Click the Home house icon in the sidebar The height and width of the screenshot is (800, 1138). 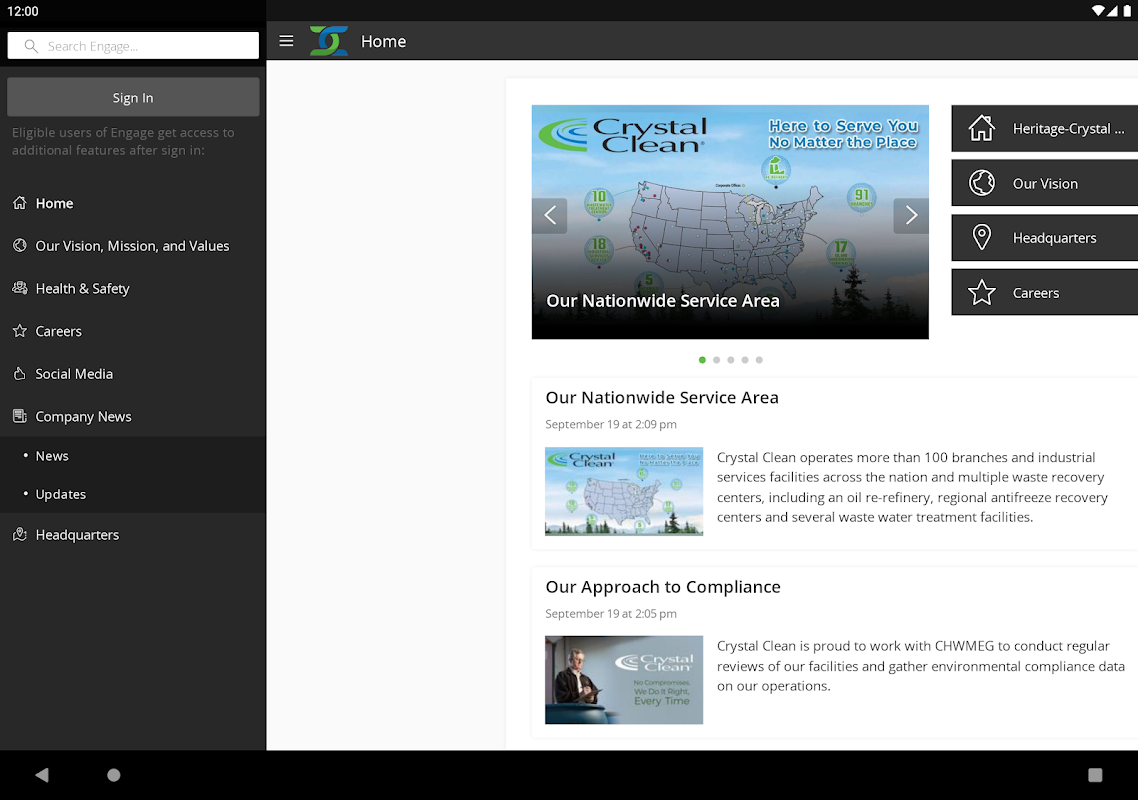pos(20,203)
